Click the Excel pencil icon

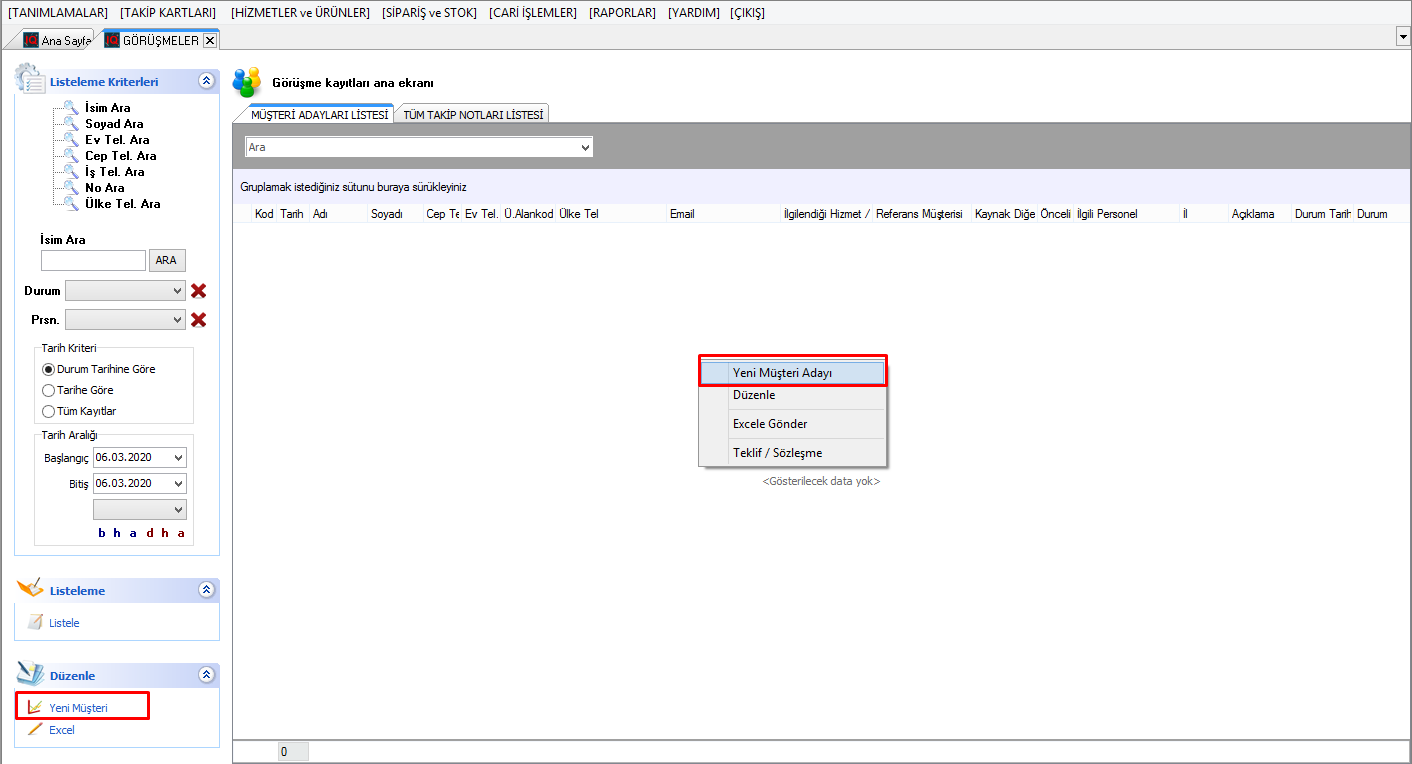35,730
